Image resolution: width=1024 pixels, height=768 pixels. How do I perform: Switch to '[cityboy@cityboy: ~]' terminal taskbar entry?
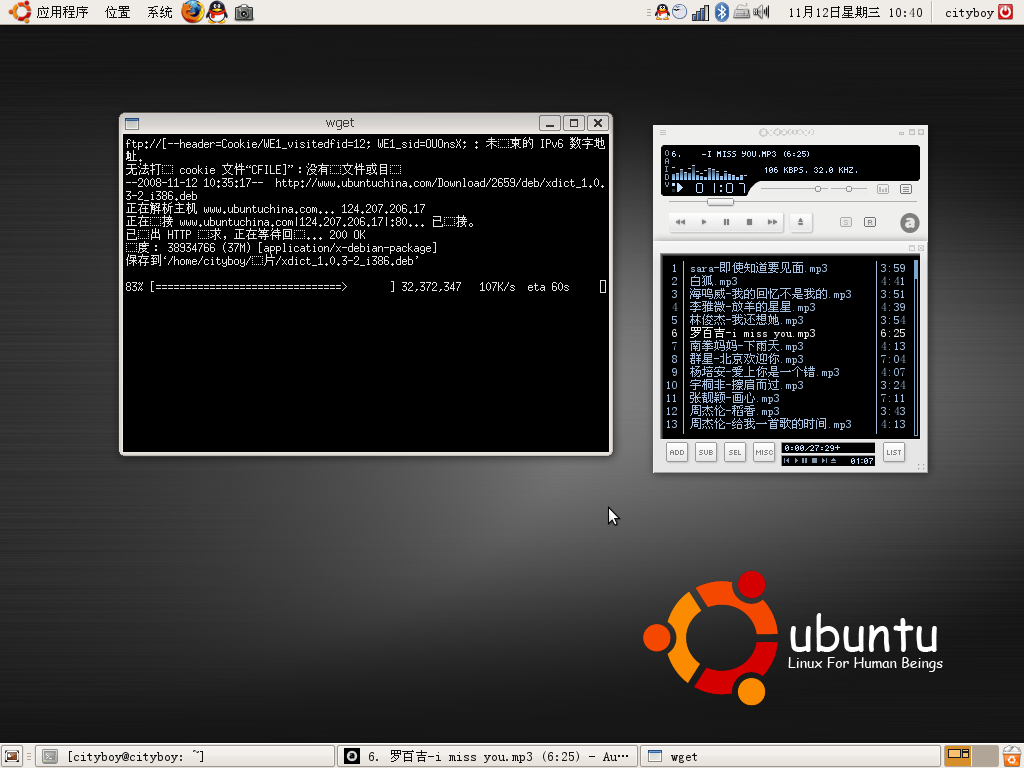tap(185, 756)
